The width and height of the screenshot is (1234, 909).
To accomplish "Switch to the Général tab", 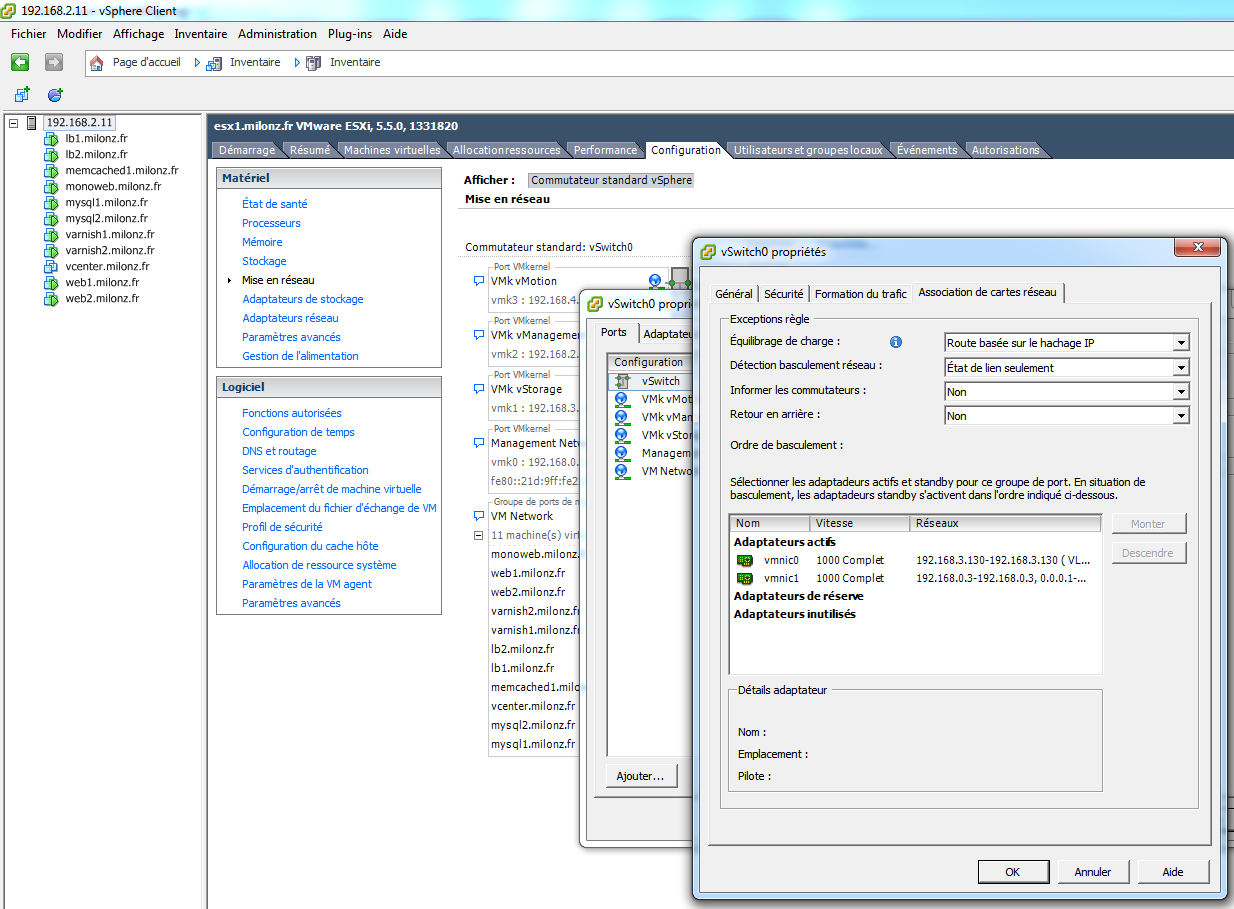I will [734, 294].
